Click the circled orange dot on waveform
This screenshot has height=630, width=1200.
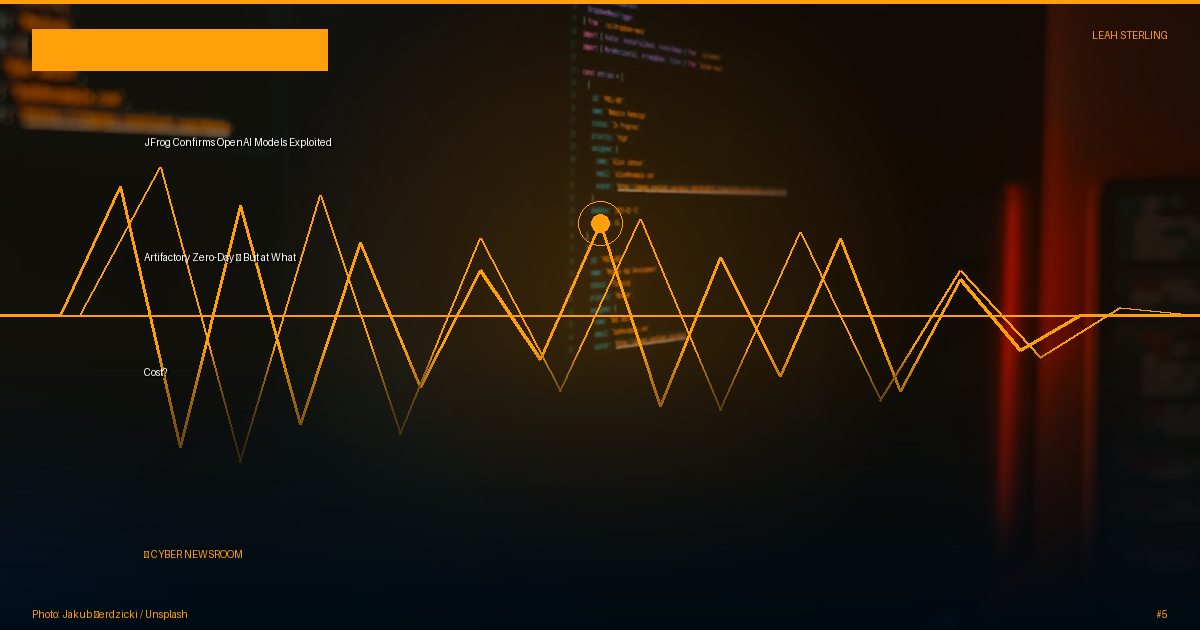[600, 223]
